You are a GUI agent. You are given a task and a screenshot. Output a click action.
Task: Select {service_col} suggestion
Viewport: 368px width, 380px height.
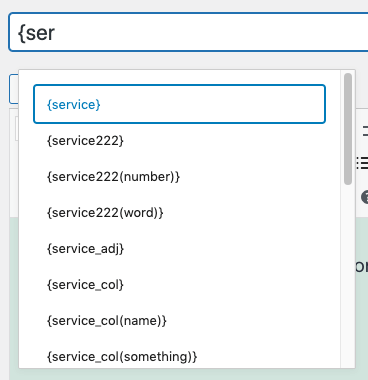(x=179, y=284)
